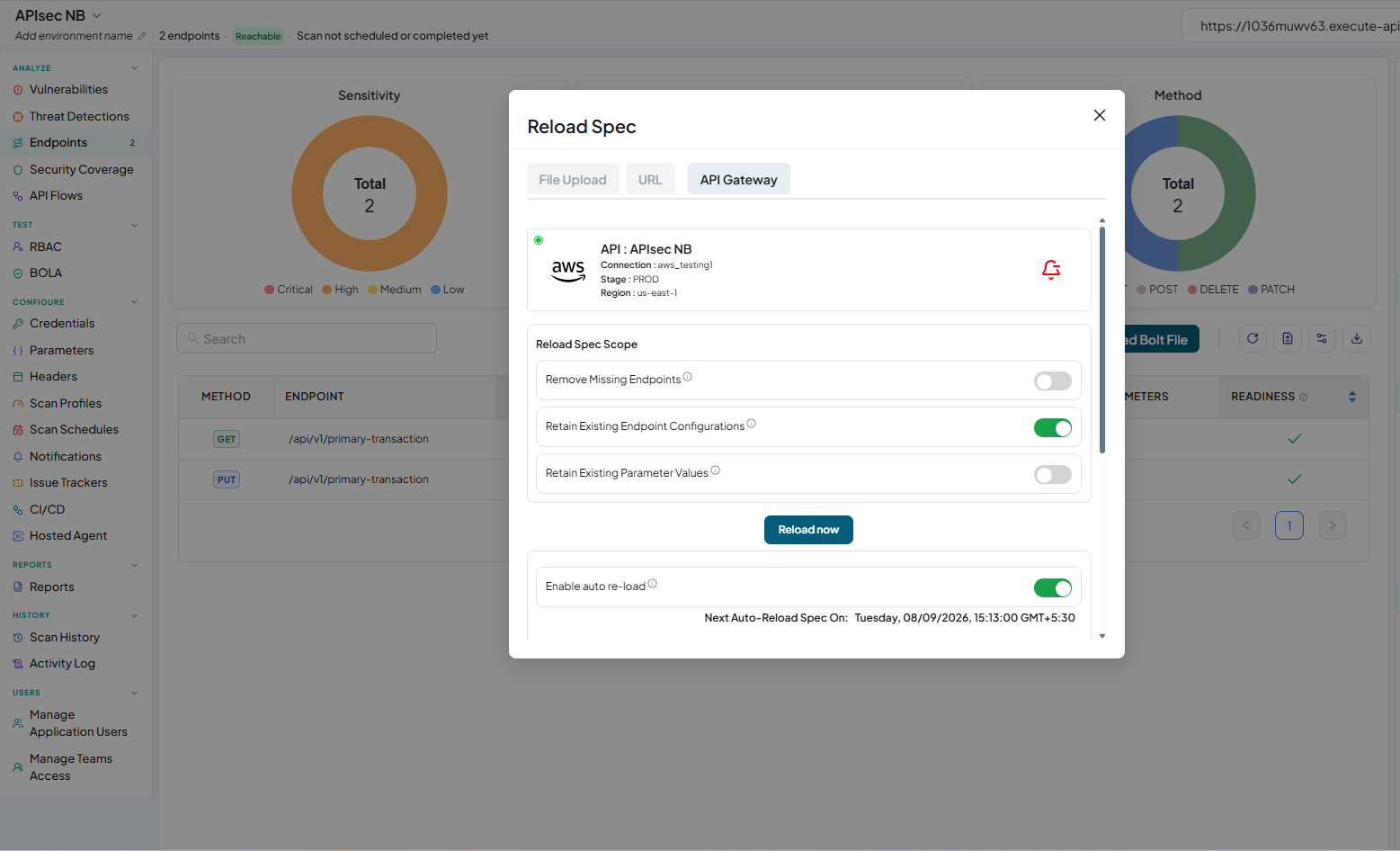This screenshot has height=851, width=1400.
Task: Click the filter settings icon in toolbar
Action: click(1322, 339)
